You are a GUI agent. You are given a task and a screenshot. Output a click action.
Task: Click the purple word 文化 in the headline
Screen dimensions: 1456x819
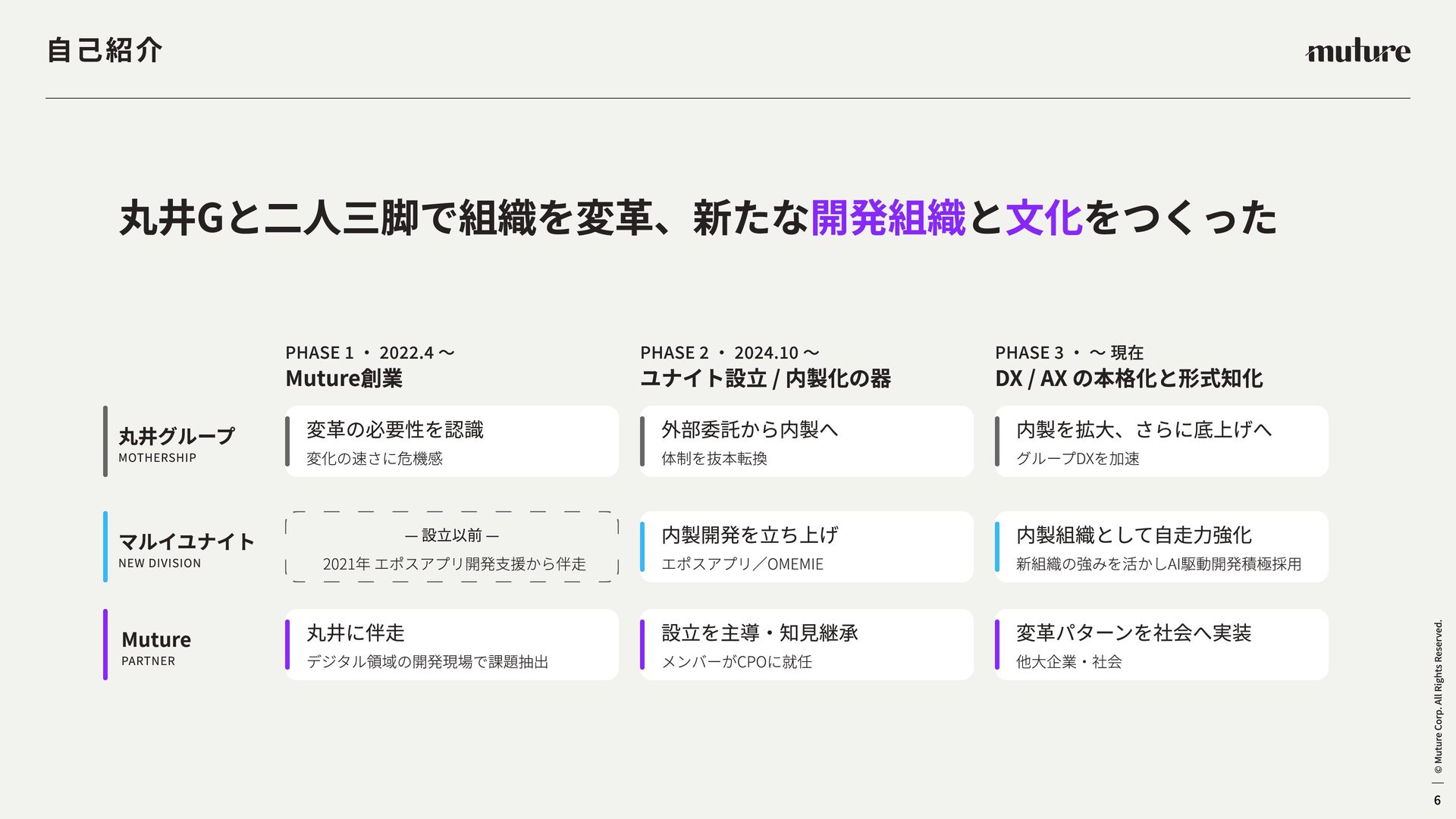tap(1044, 218)
